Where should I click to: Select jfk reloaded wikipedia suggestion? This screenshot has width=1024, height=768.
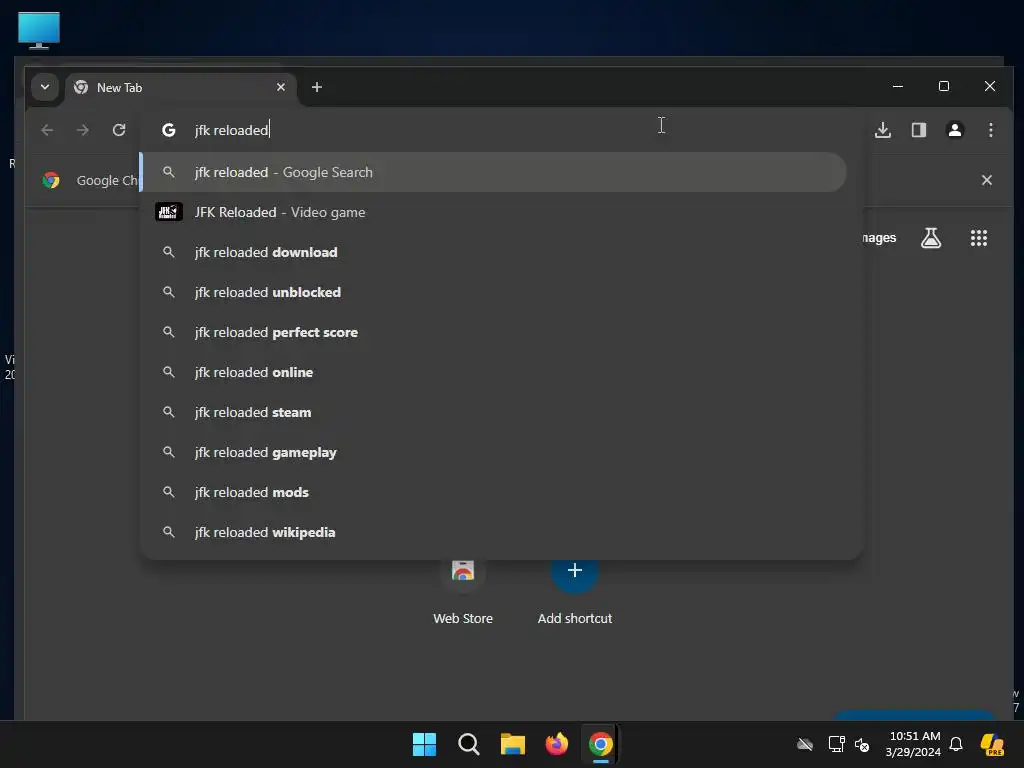(x=494, y=532)
